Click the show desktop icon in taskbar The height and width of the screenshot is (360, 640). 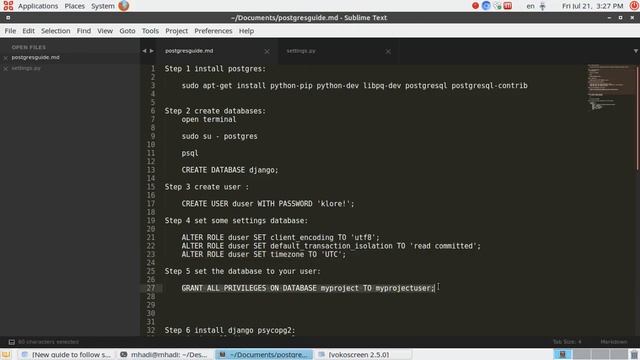point(6,355)
